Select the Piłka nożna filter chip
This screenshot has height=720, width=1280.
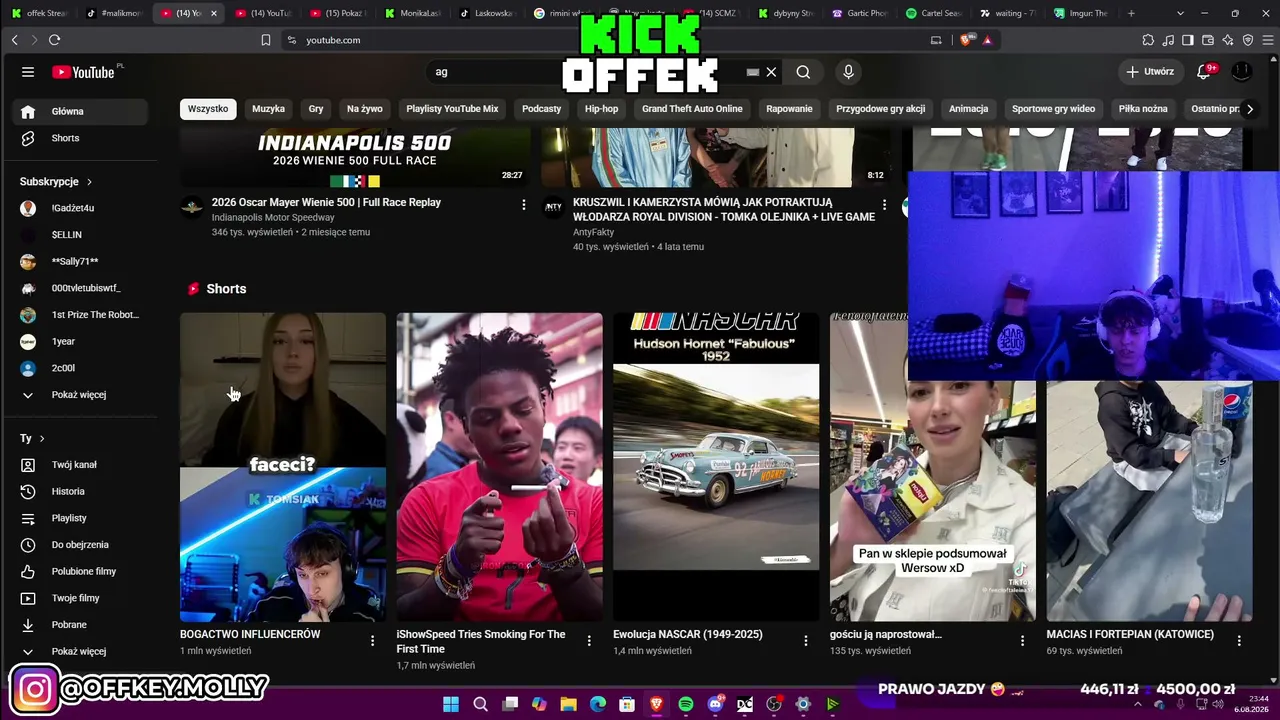[1143, 109]
